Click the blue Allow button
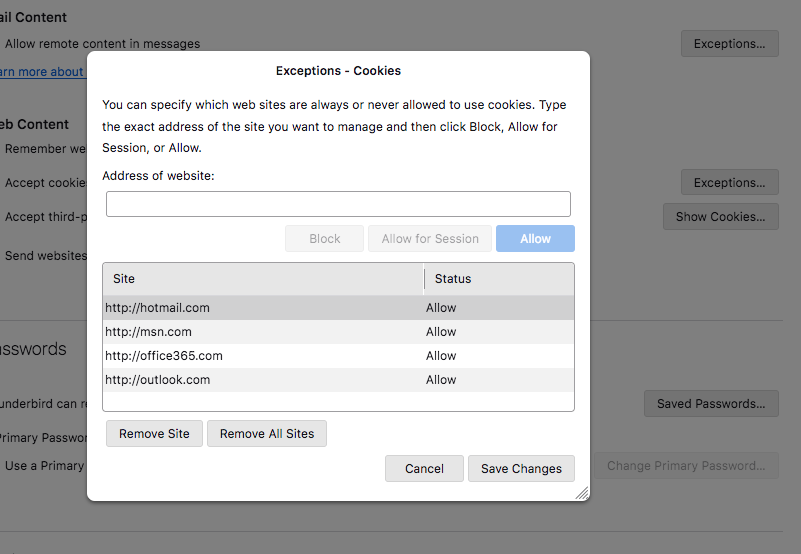The height and width of the screenshot is (554, 801). click(535, 239)
